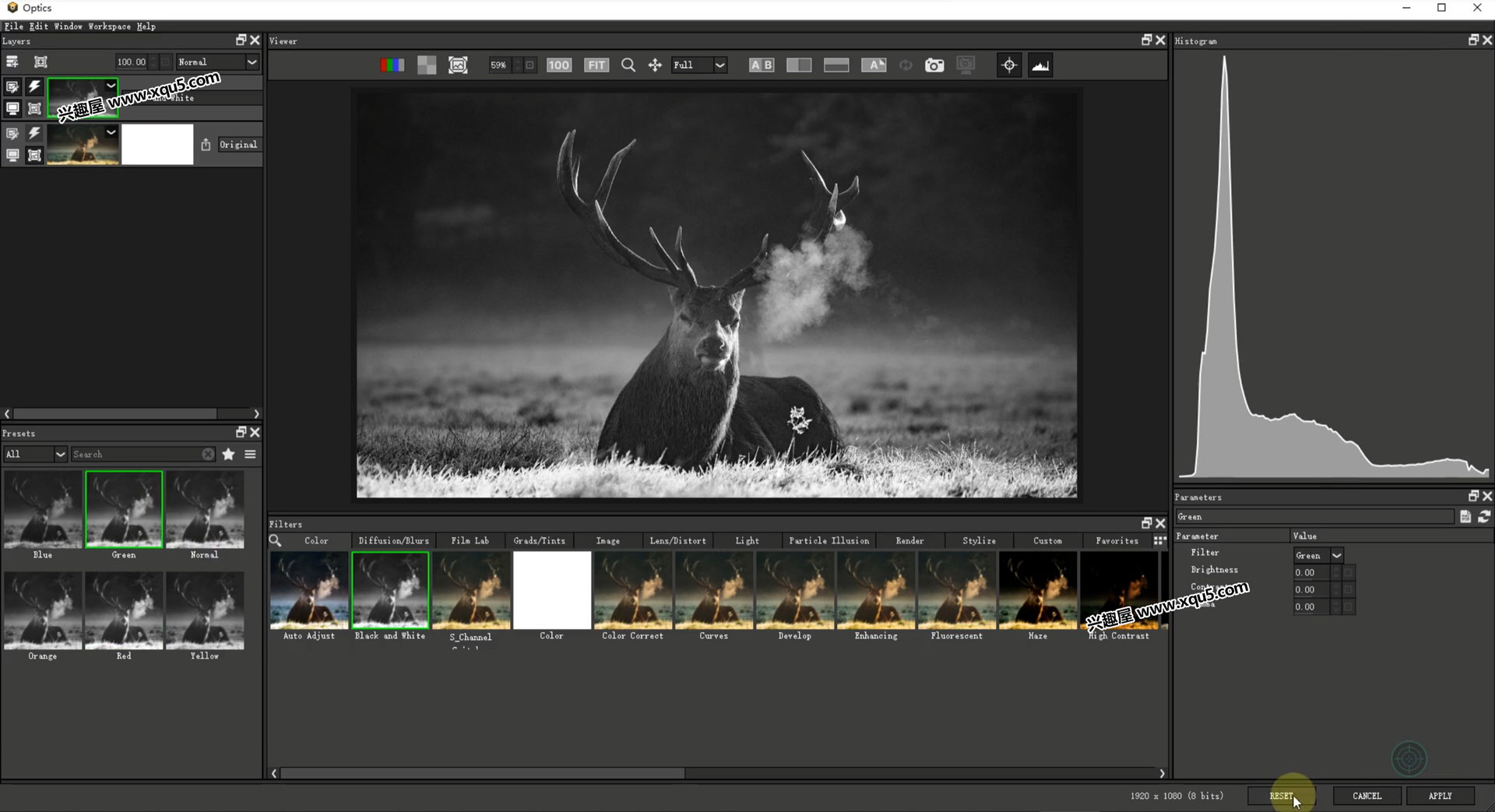The image size is (1495, 812).
Task: Click the vertical split comparison icon
Action: point(799,65)
